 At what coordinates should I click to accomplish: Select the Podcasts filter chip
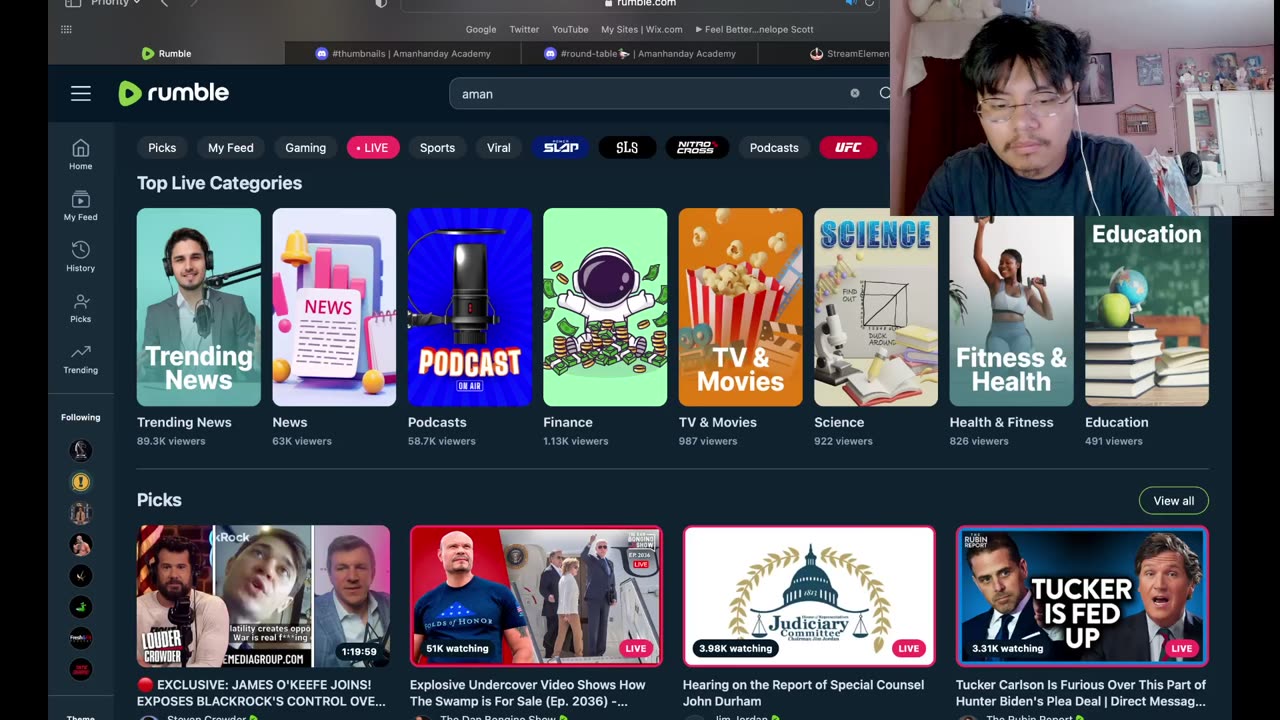pyautogui.click(x=774, y=147)
